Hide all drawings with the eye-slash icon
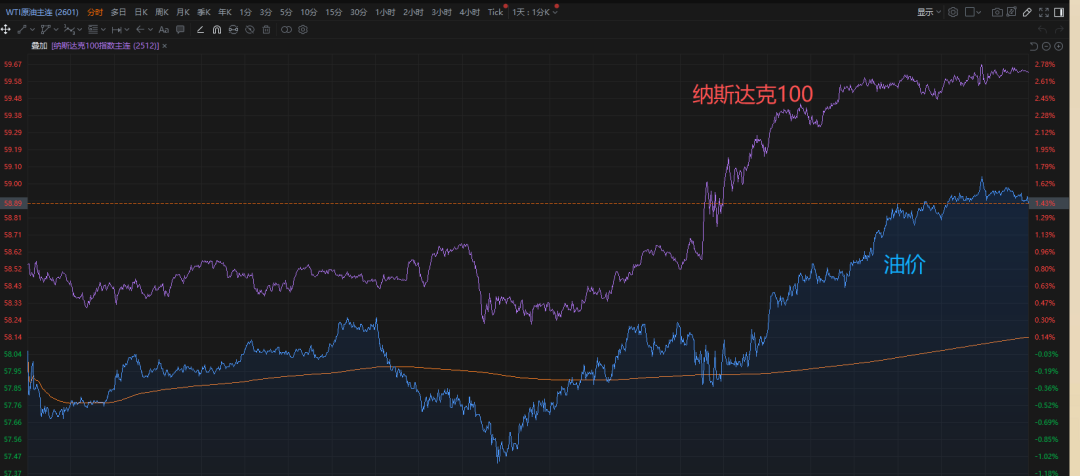This screenshot has height=476, width=1080. click(250, 30)
